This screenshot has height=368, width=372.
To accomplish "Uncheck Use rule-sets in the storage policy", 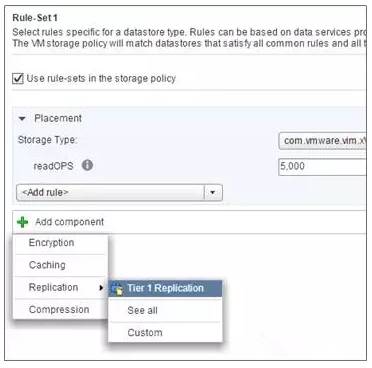I will tap(18, 79).
